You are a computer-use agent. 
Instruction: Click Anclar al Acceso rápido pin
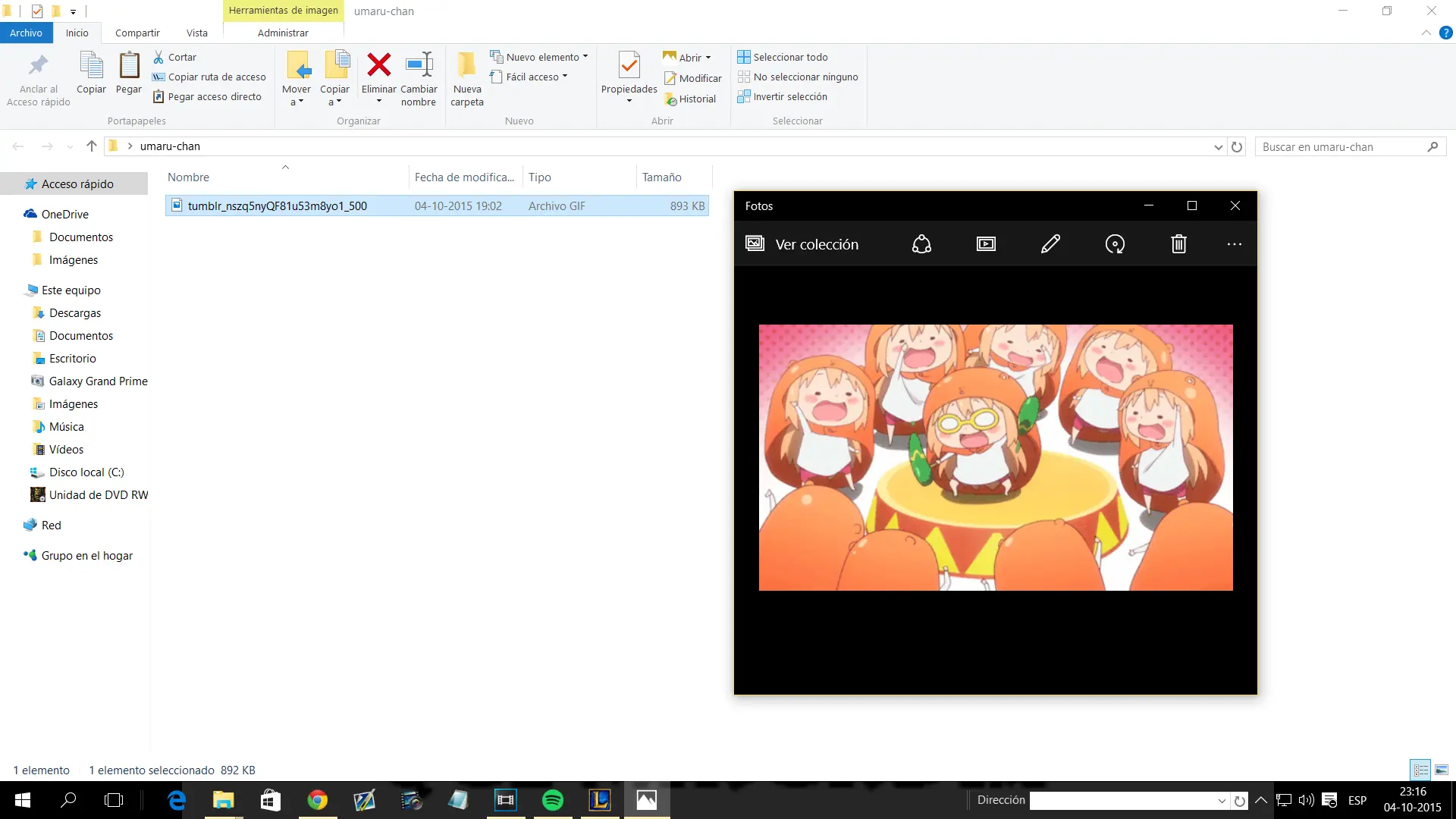coord(38,80)
